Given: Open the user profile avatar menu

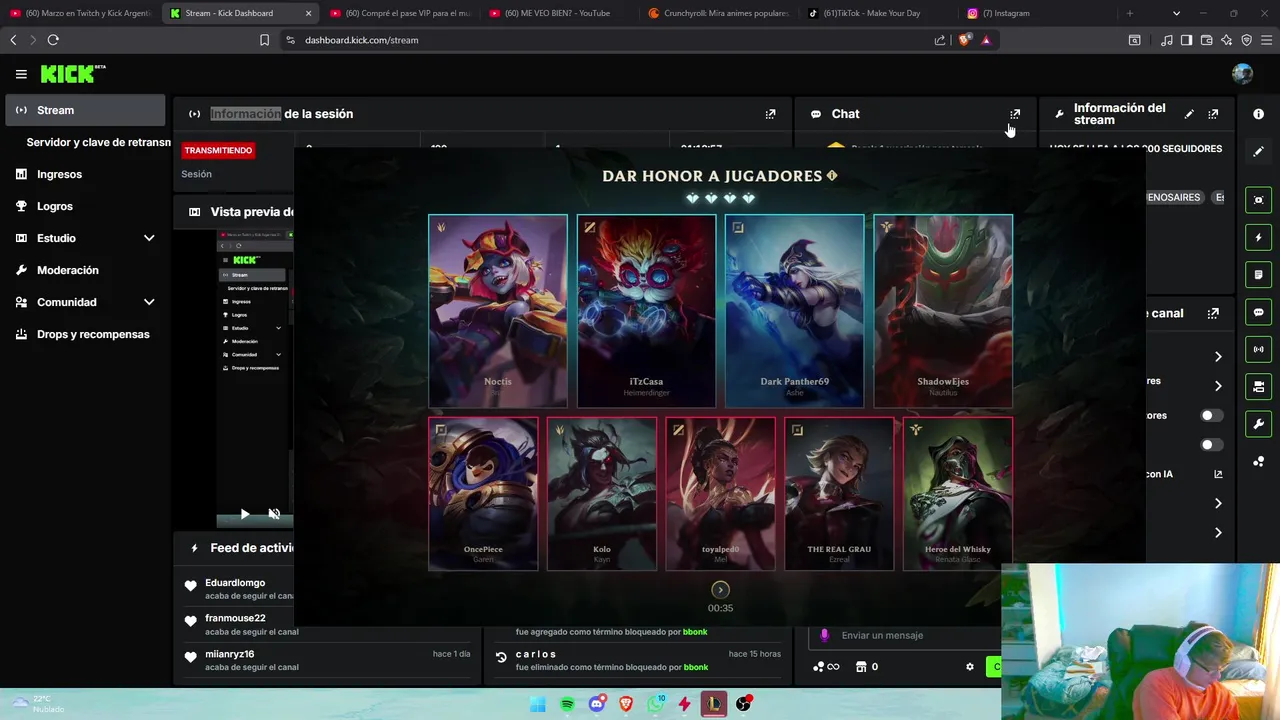Looking at the screenshot, I should pyautogui.click(x=1242, y=74).
